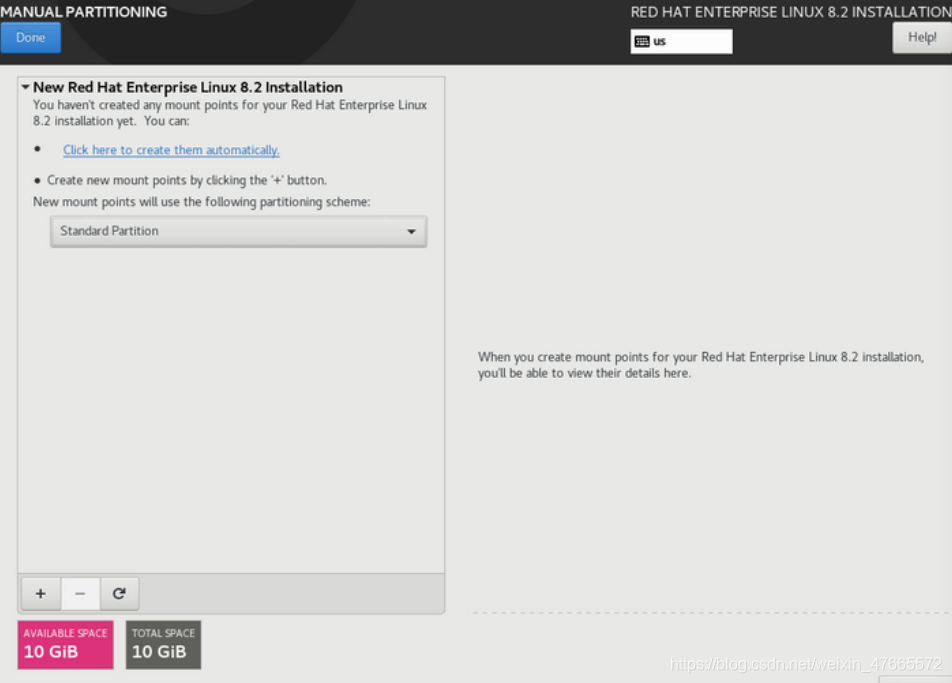Click the link to create mount points automatically
Viewport: 952px width, 683px height.
171,150
